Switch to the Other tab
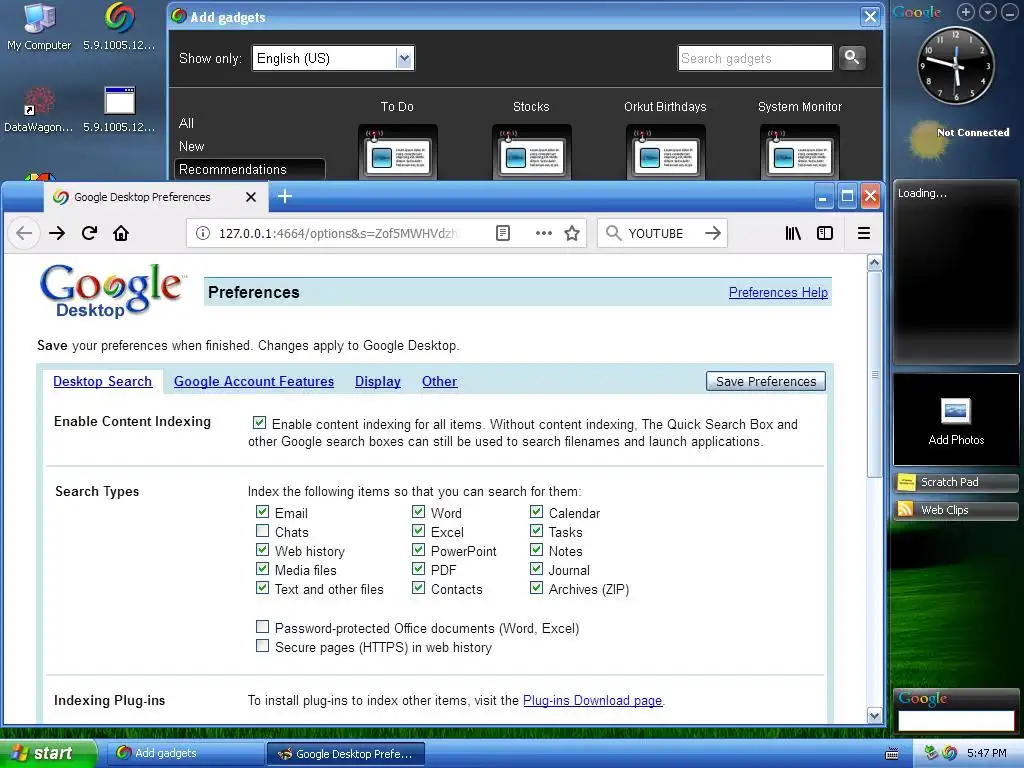The width and height of the screenshot is (1024, 768). click(440, 381)
